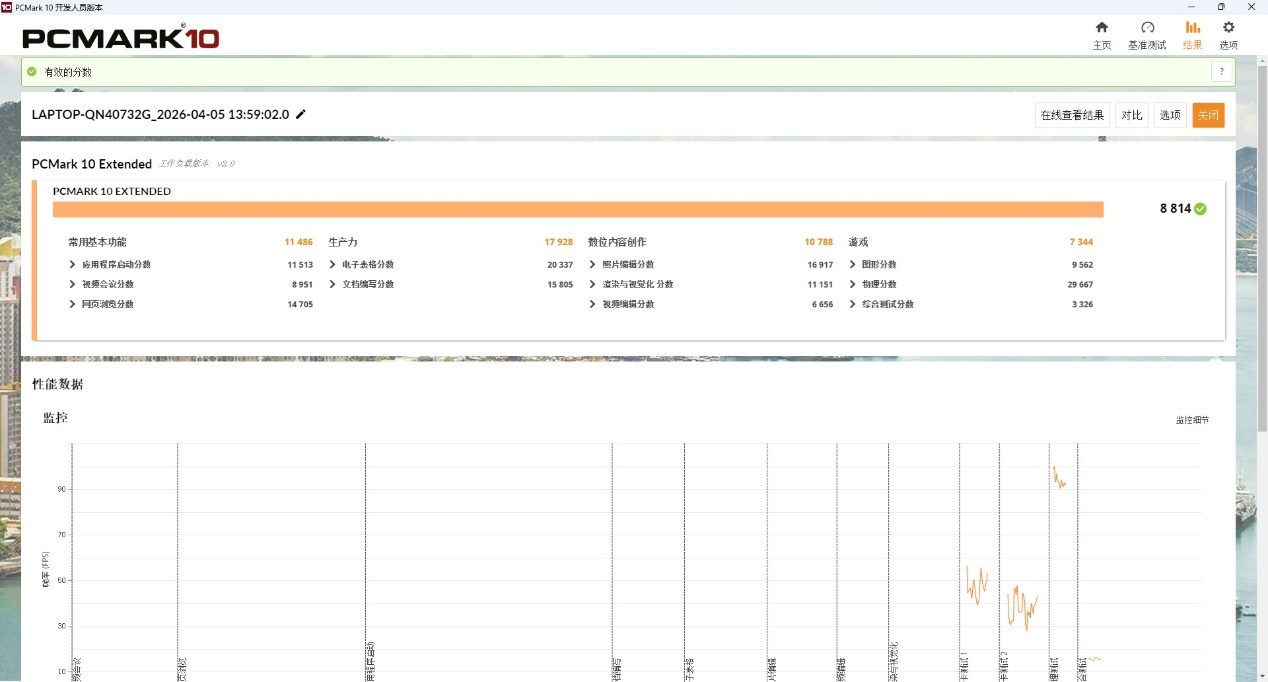Click the score value 10 788
Image resolution: width=1268 pixels, height=682 pixels.
(818, 242)
